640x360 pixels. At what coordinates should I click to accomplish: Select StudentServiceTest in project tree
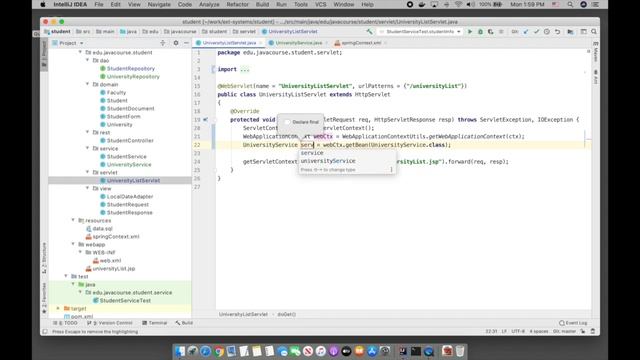(125, 300)
